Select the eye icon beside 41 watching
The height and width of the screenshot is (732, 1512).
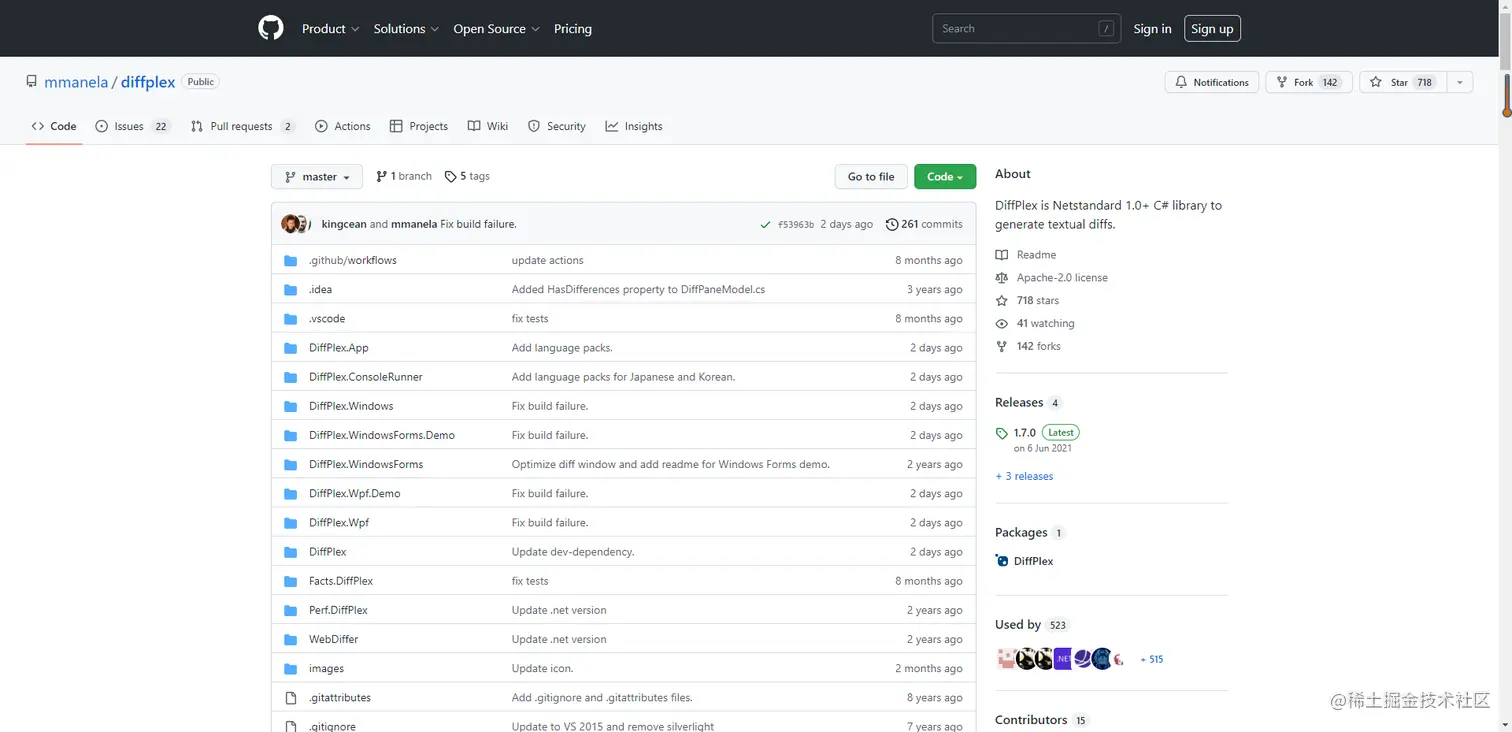1002,324
